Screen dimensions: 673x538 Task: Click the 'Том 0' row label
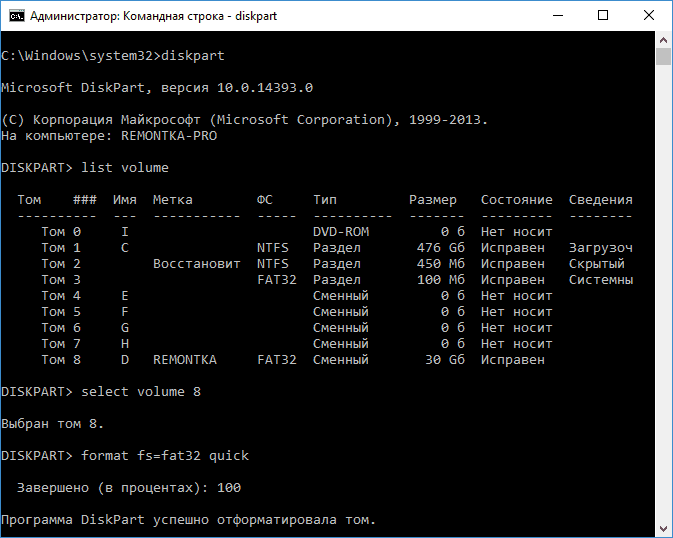coord(61,232)
